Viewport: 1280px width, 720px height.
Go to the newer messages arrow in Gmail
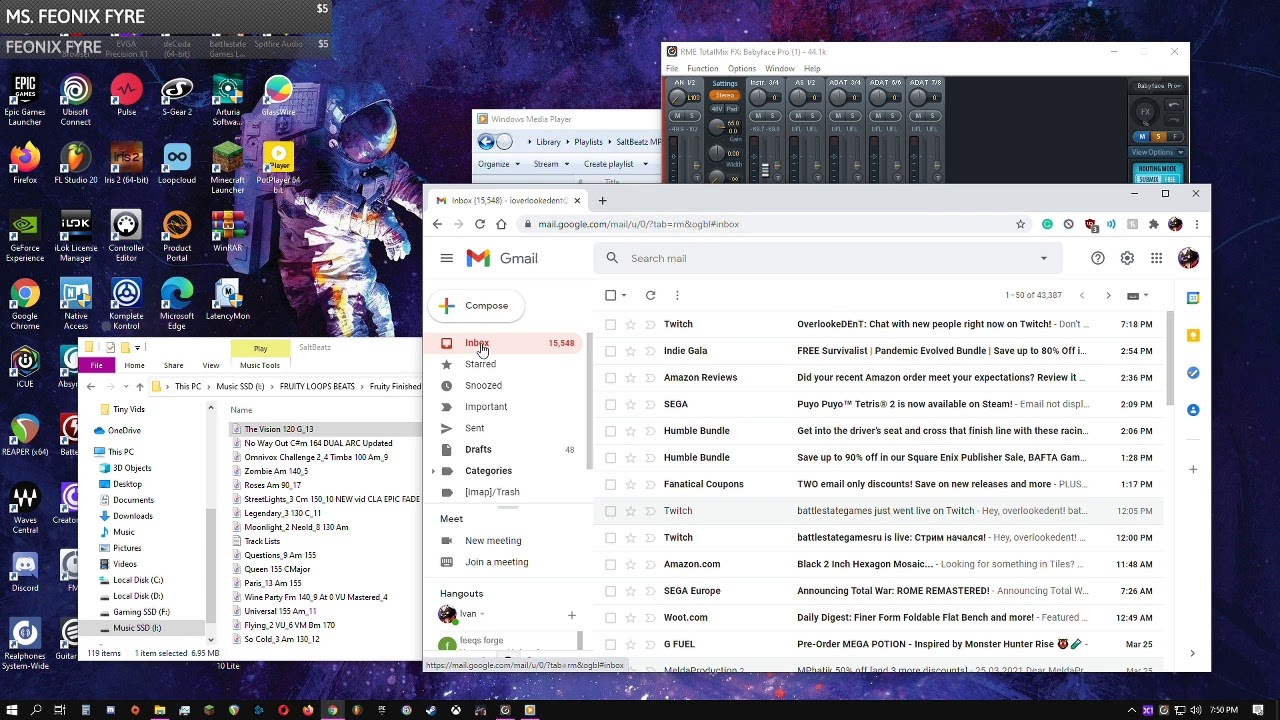click(1081, 295)
